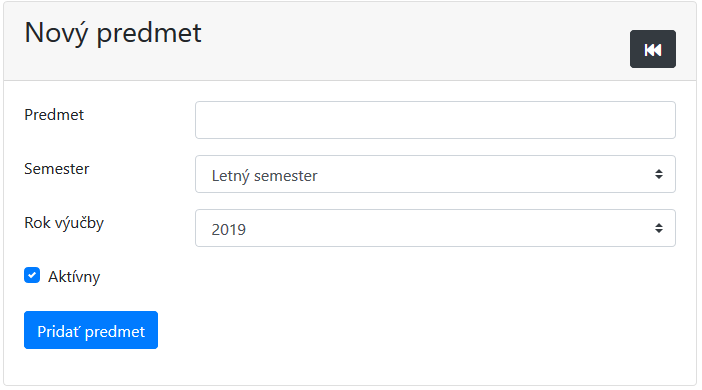The image size is (702, 390).
Task: Click the empty subject name field
Action: click(435, 120)
